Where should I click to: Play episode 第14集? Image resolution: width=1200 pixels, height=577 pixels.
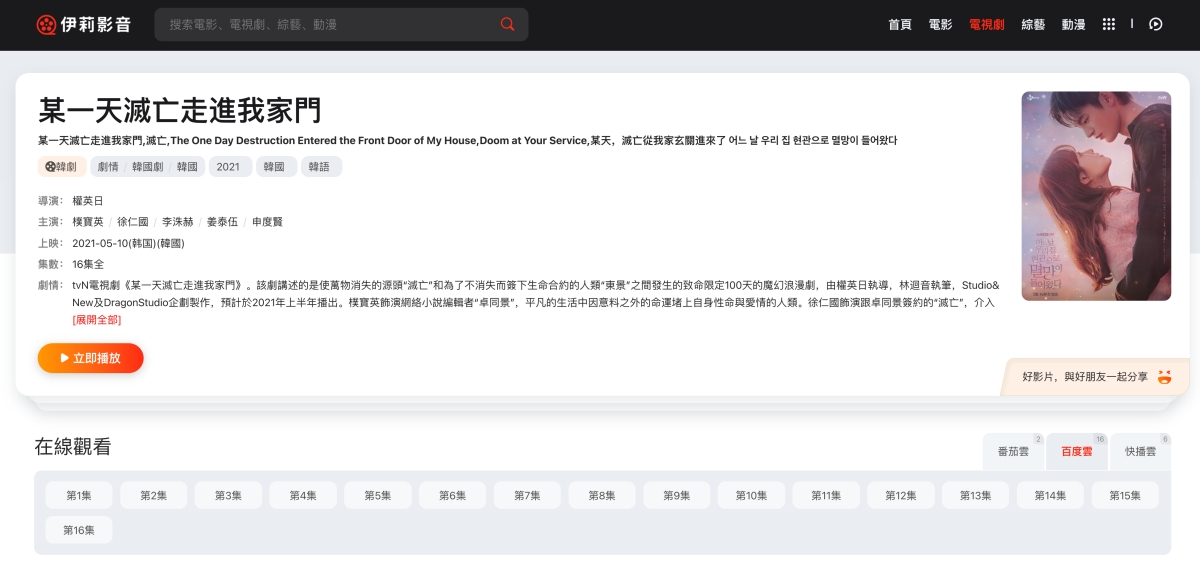click(1051, 495)
